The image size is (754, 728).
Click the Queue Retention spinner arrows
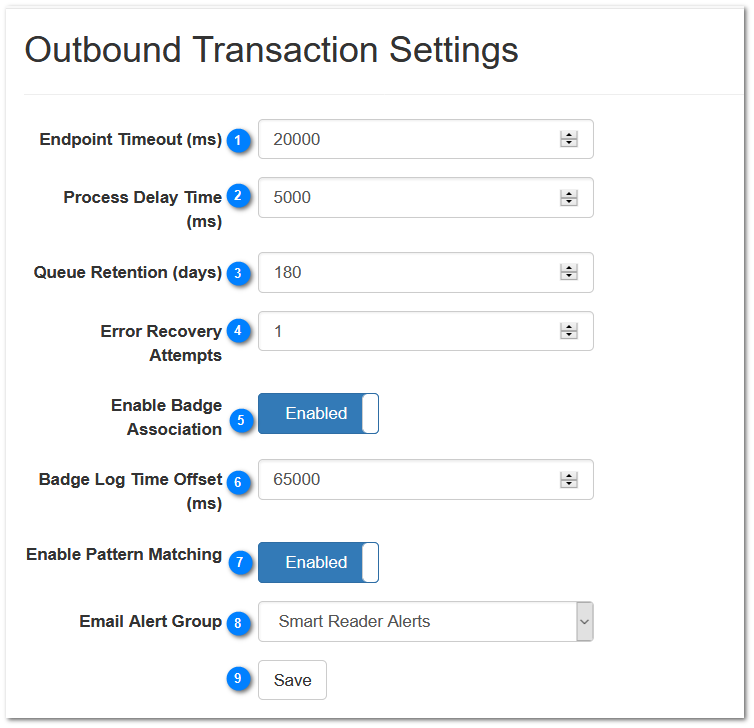tap(569, 272)
